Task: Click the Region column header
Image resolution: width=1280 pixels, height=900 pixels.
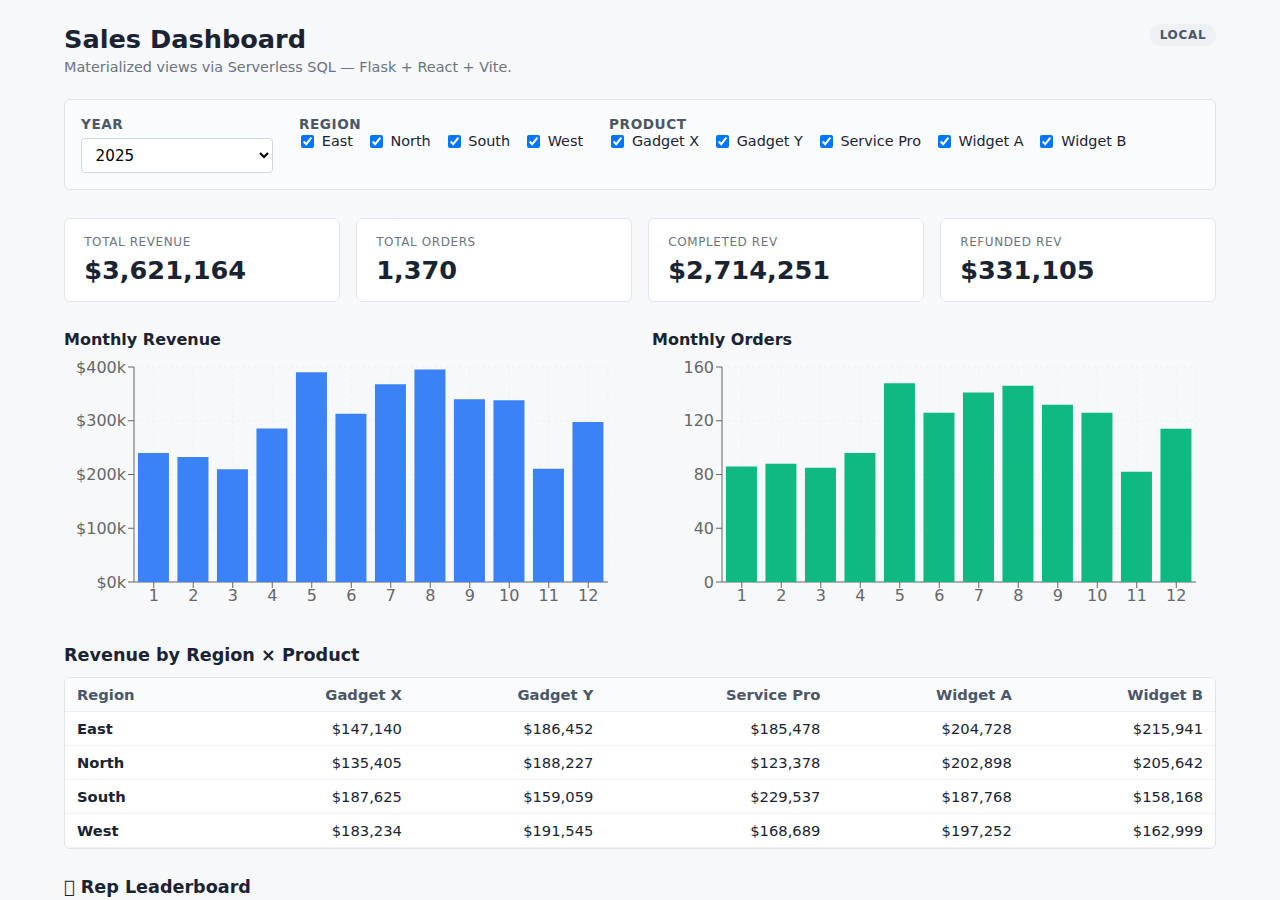Action: (105, 695)
